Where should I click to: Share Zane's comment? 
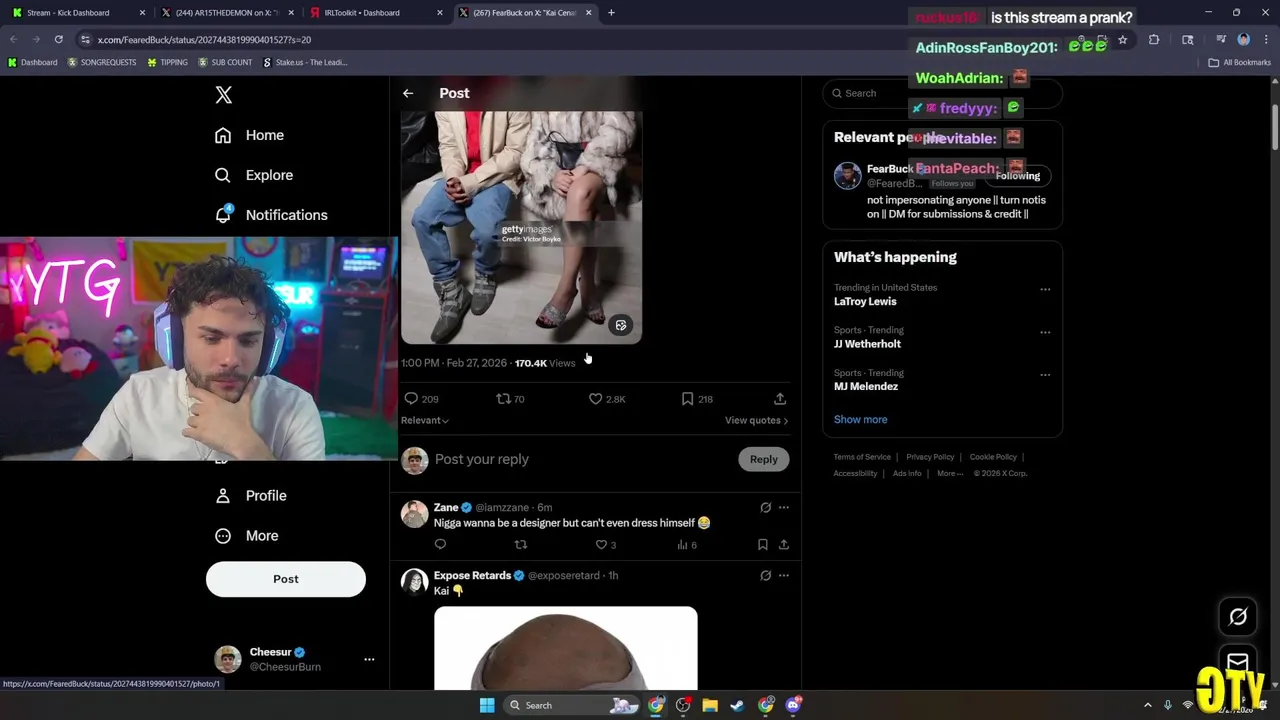pyautogui.click(x=784, y=545)
